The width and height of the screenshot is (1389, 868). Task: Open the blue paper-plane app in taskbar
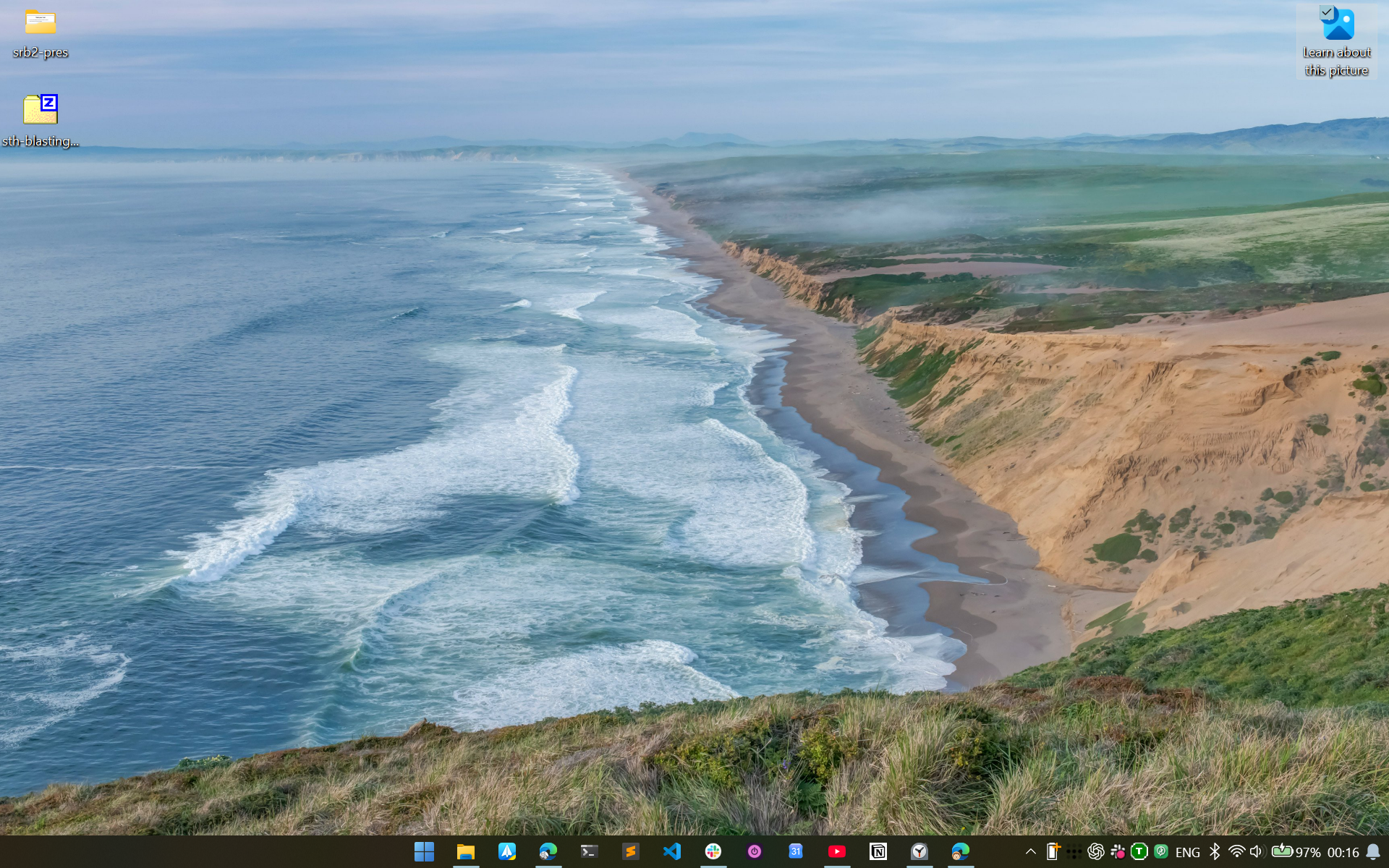point(506,851)
